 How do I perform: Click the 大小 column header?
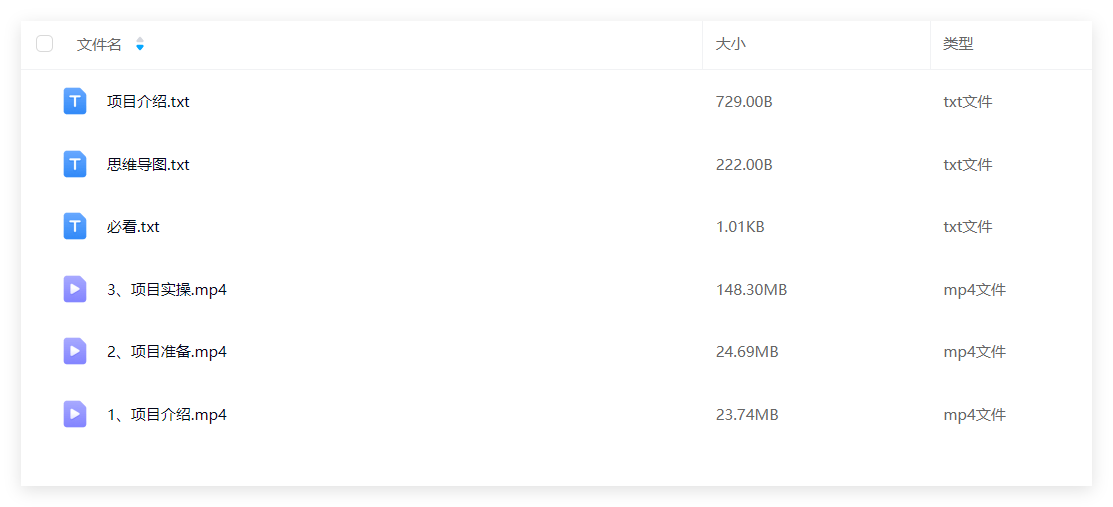point(730,44)
